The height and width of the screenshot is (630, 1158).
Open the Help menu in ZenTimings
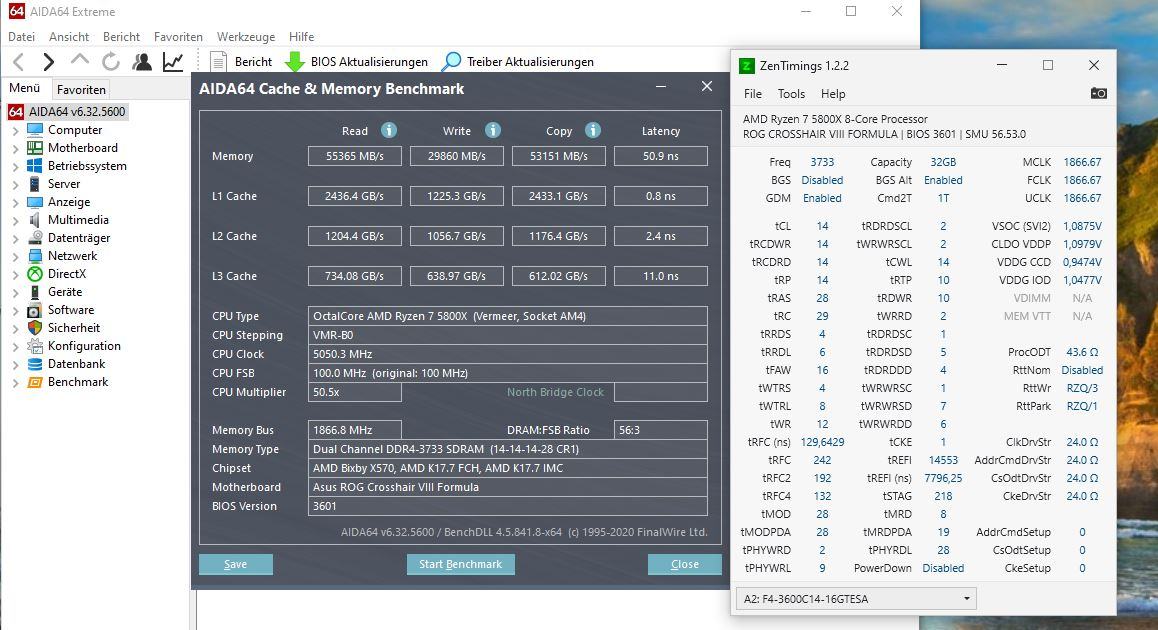click(x=833, y=94)
